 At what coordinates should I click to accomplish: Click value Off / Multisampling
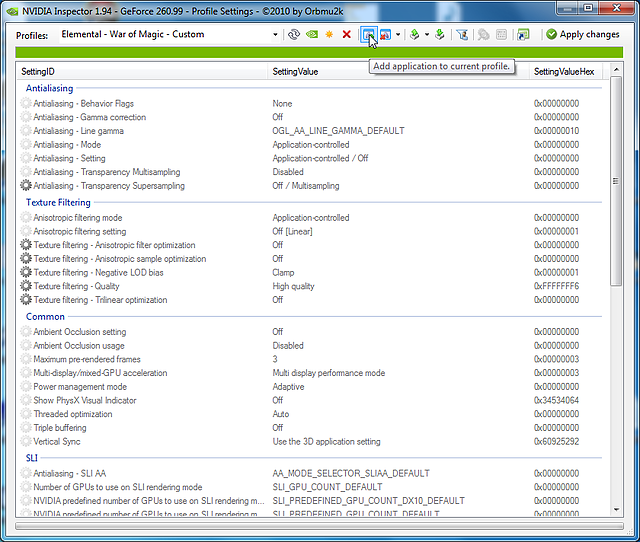click(306, 186)
